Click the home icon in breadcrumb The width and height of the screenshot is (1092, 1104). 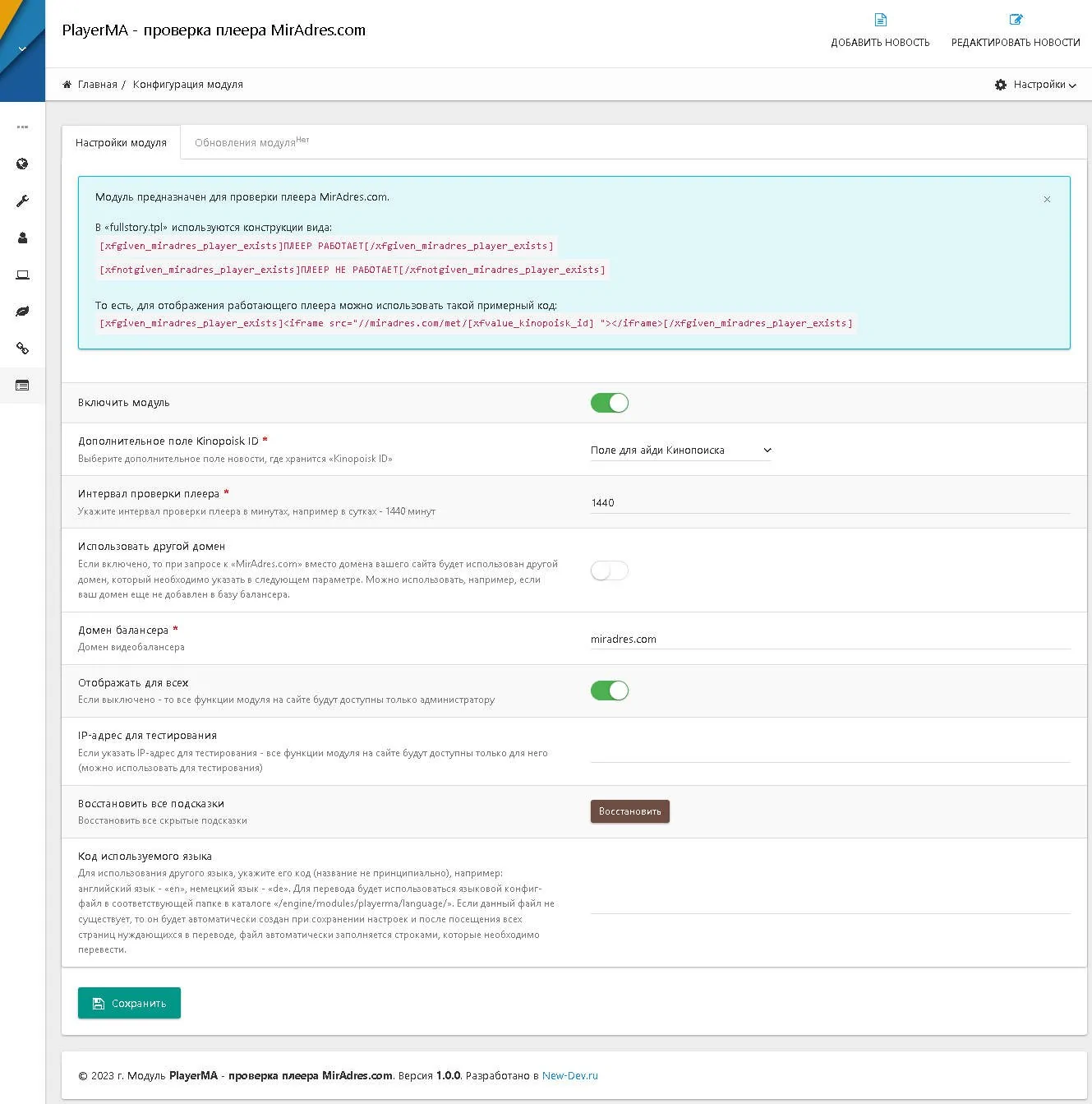point(67,84)
